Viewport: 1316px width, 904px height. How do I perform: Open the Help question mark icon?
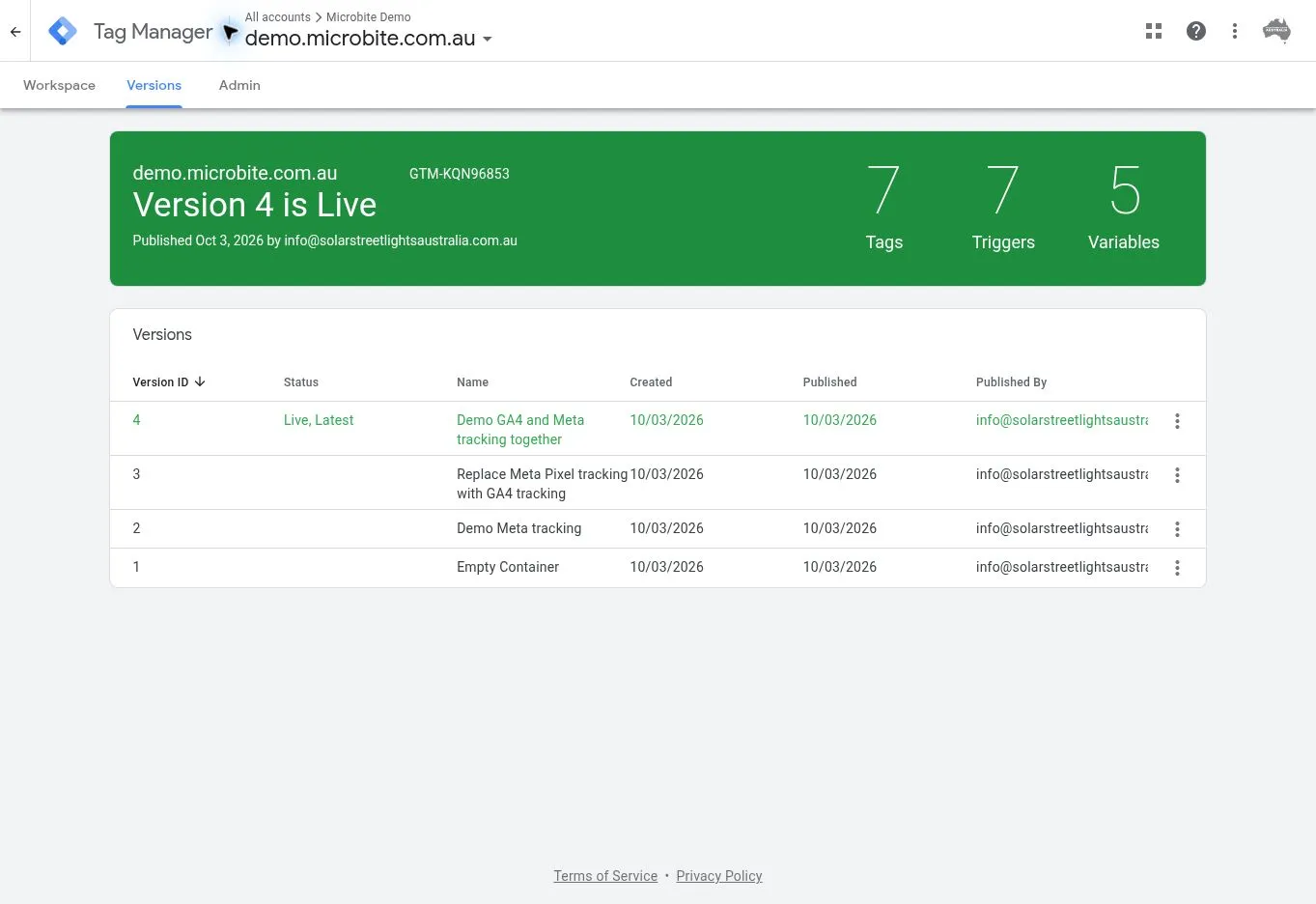point(1196,31)
